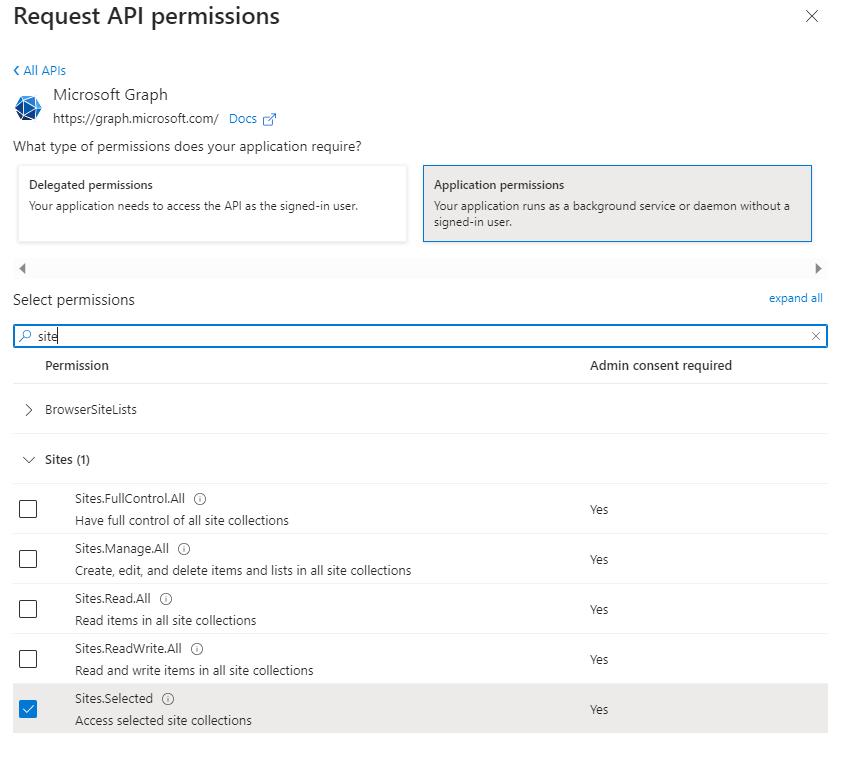The image size is (846, 776).
Task: Click the Sites.ReadWrite.All permission name
Action: point(128,649)
